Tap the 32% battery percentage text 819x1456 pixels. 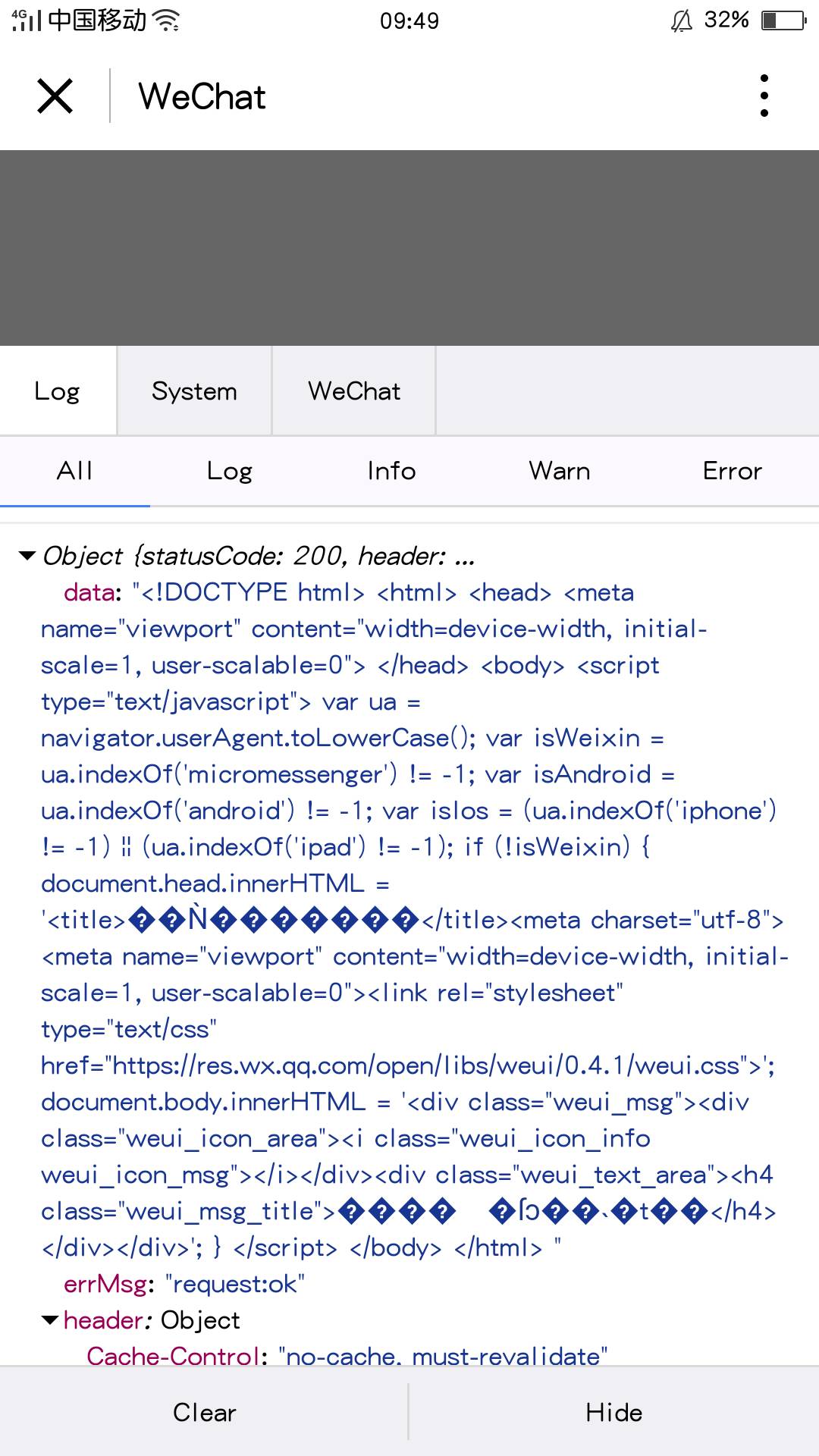pyautogui.click(x=726, y=20)
